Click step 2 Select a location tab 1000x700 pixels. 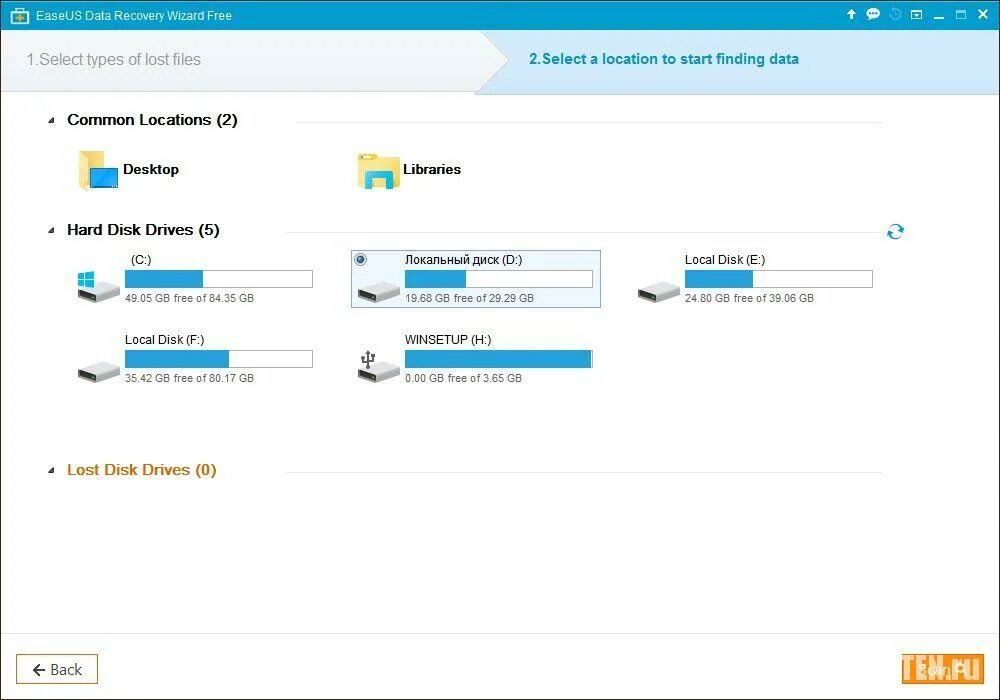(664, 59)
